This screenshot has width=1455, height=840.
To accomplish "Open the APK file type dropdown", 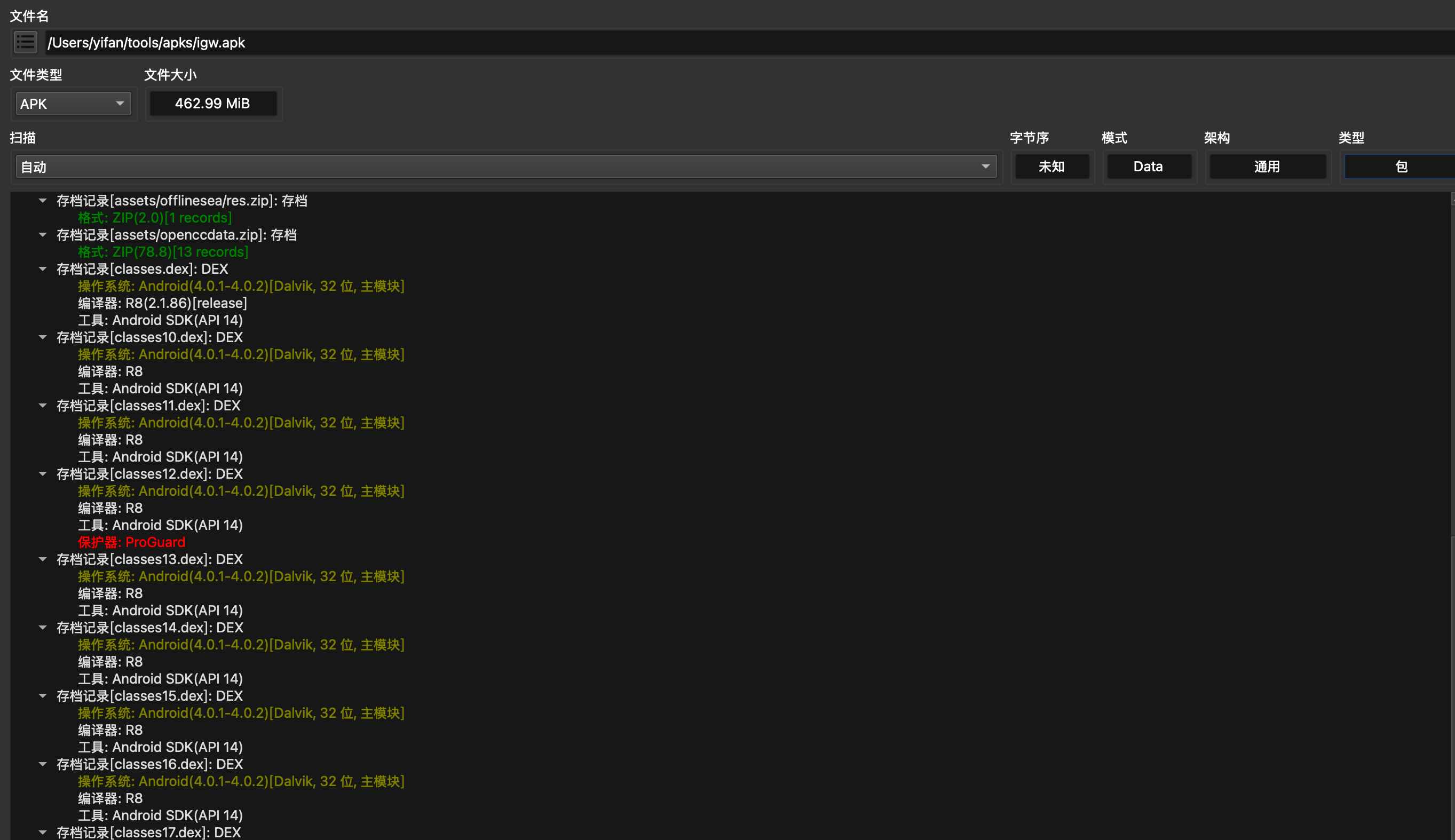I will (73, 104).
